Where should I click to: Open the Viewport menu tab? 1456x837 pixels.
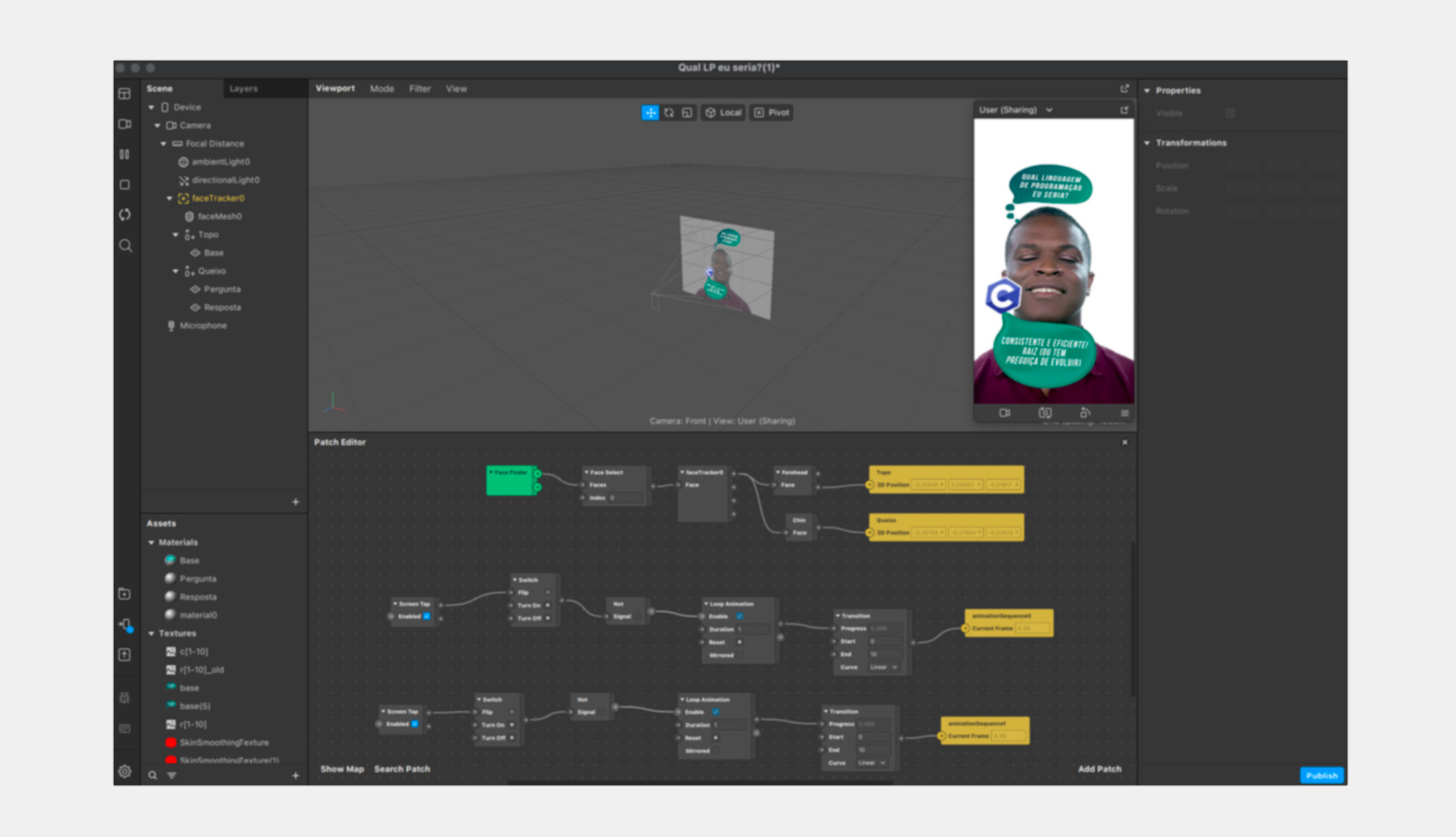coord(335,89)
